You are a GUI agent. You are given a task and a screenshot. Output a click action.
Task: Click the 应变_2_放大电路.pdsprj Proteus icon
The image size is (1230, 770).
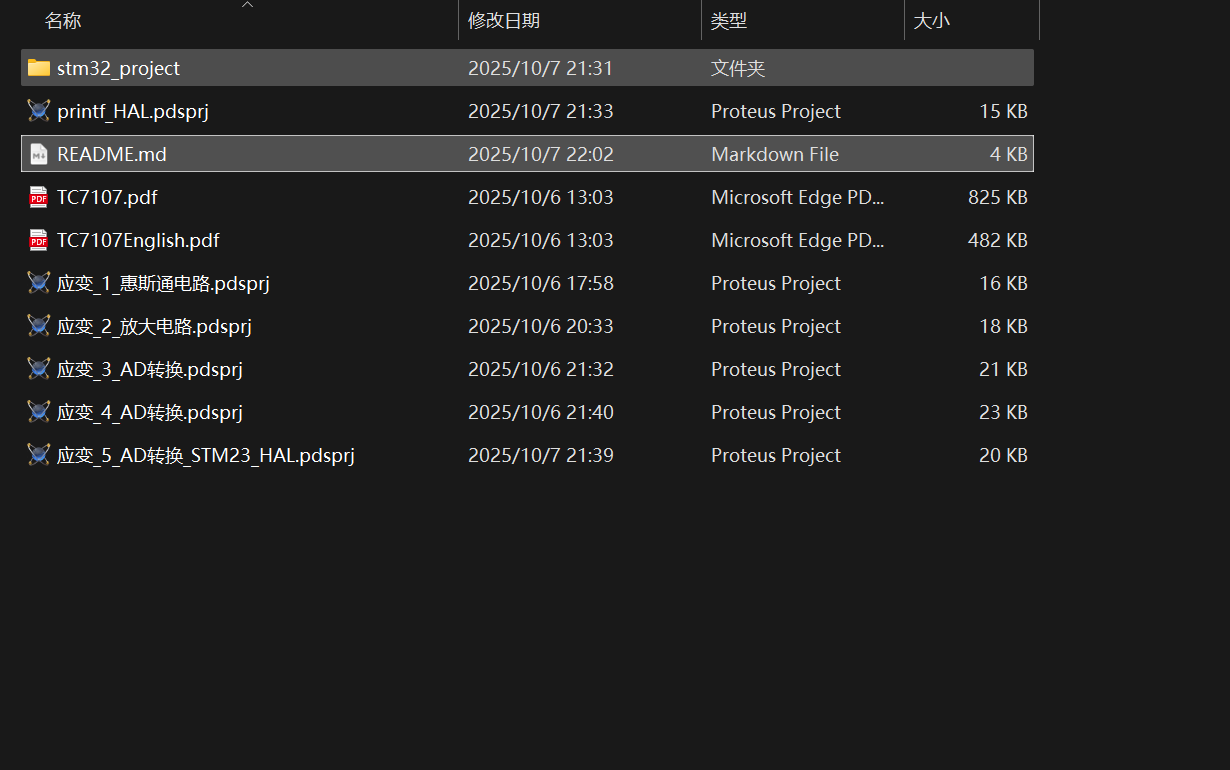tap(39, 326)
